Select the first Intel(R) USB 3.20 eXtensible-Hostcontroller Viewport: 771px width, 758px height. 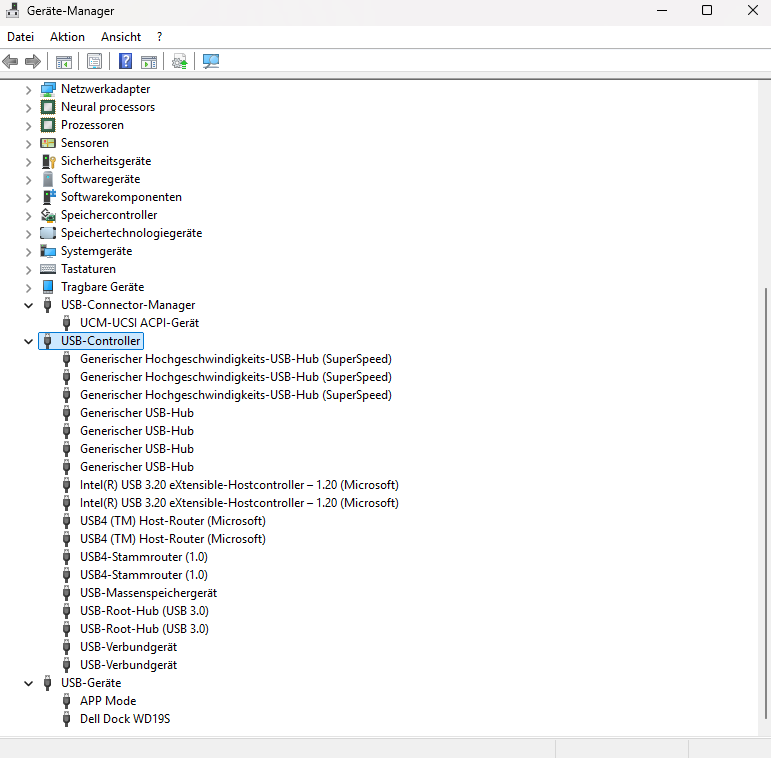239,485
